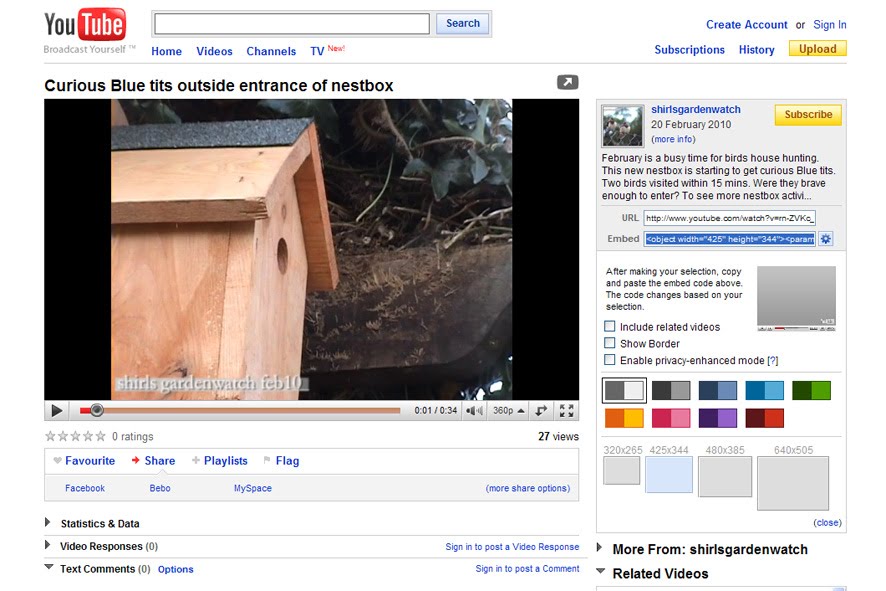Enable privacy-enhanced mode checkbox
The width and height of the screenshot is (886, 591).
(610, 360)
